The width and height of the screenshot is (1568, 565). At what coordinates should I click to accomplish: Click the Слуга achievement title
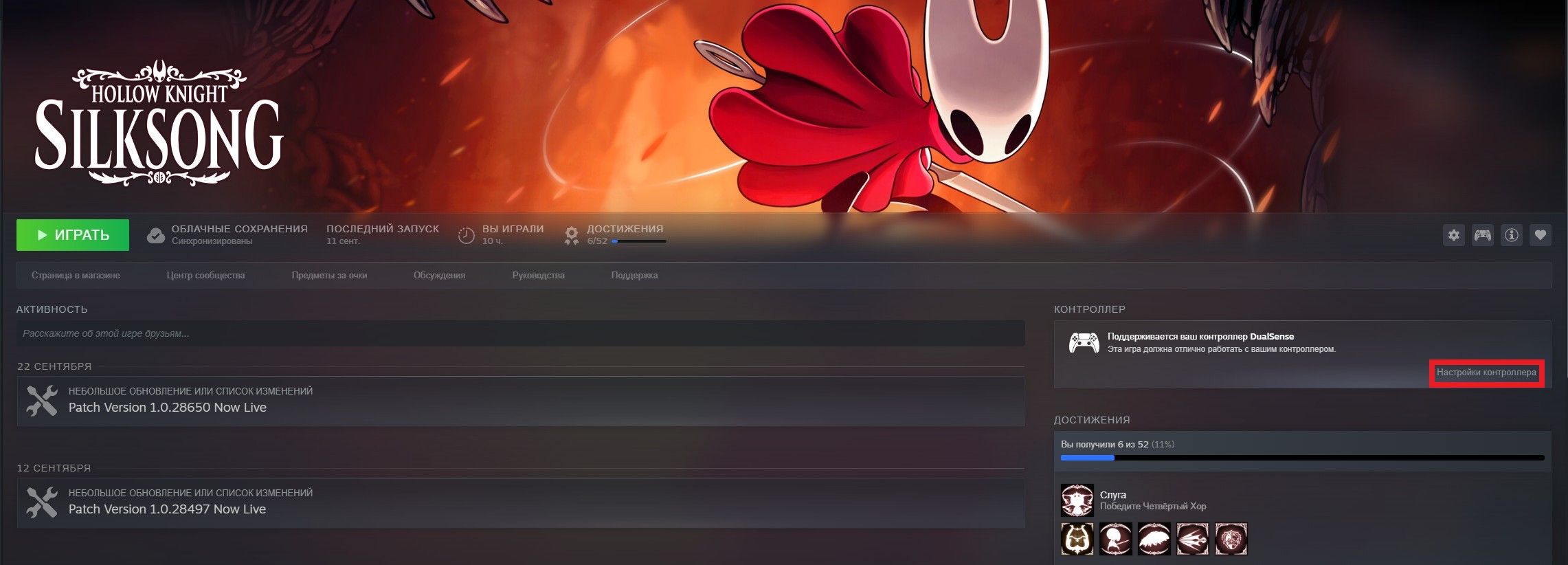[x=1113, y=495]
